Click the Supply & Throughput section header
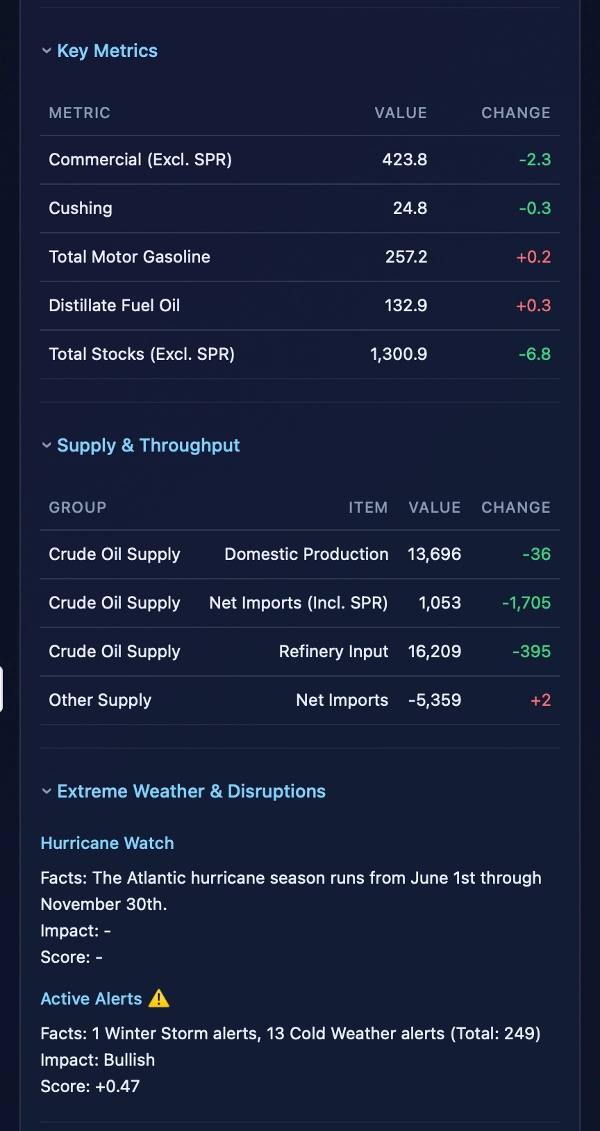Image resolution: width=600 pixels, height=1131 pixels. point(148,445)
